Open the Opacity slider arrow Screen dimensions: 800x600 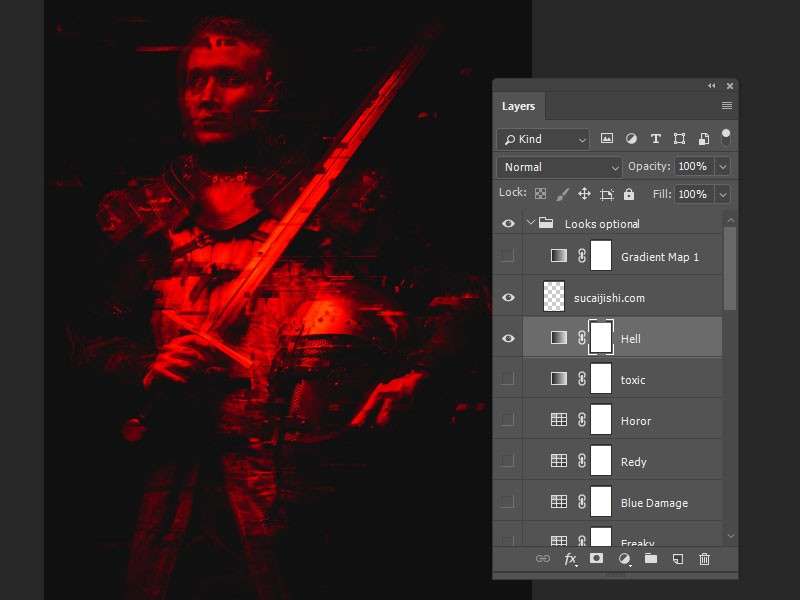(x=722, y=167)
